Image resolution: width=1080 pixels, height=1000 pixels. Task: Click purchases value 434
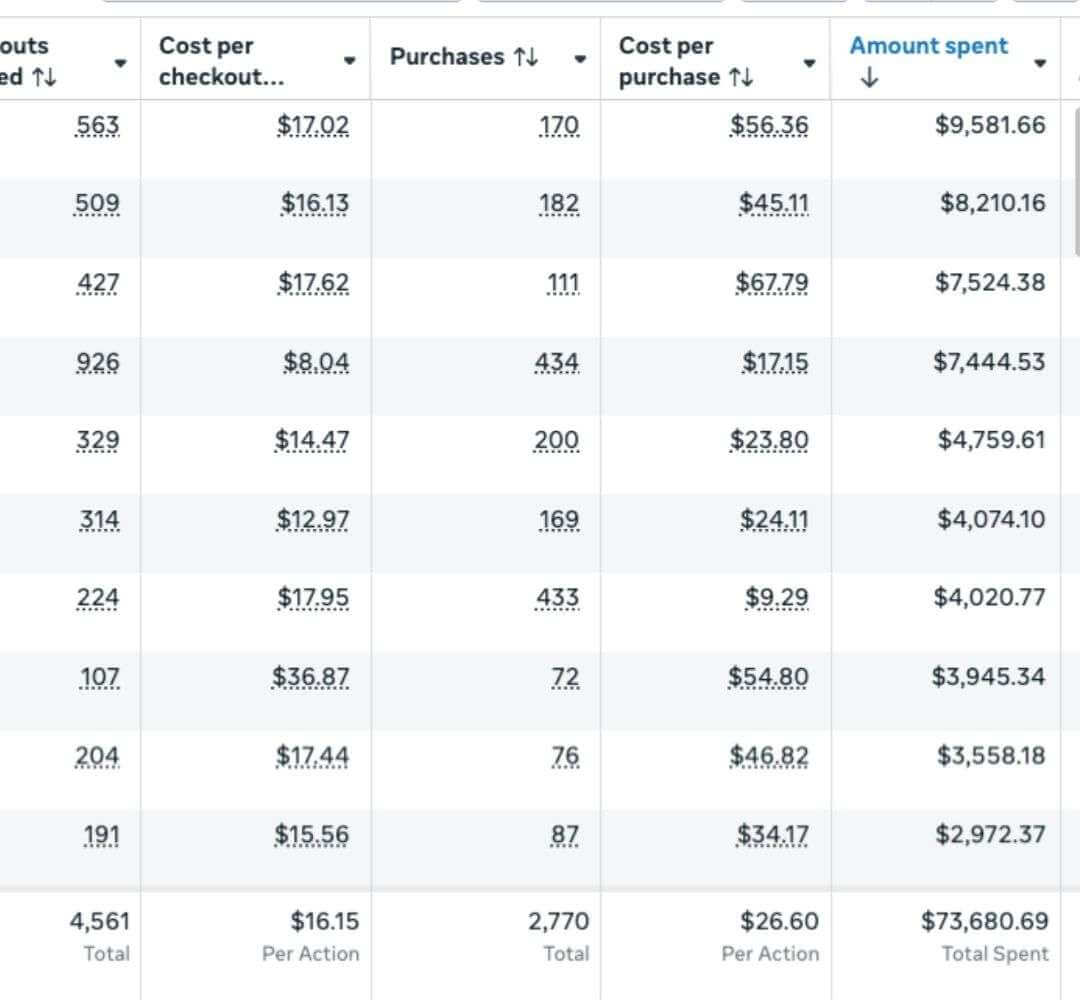pos(557,362)
